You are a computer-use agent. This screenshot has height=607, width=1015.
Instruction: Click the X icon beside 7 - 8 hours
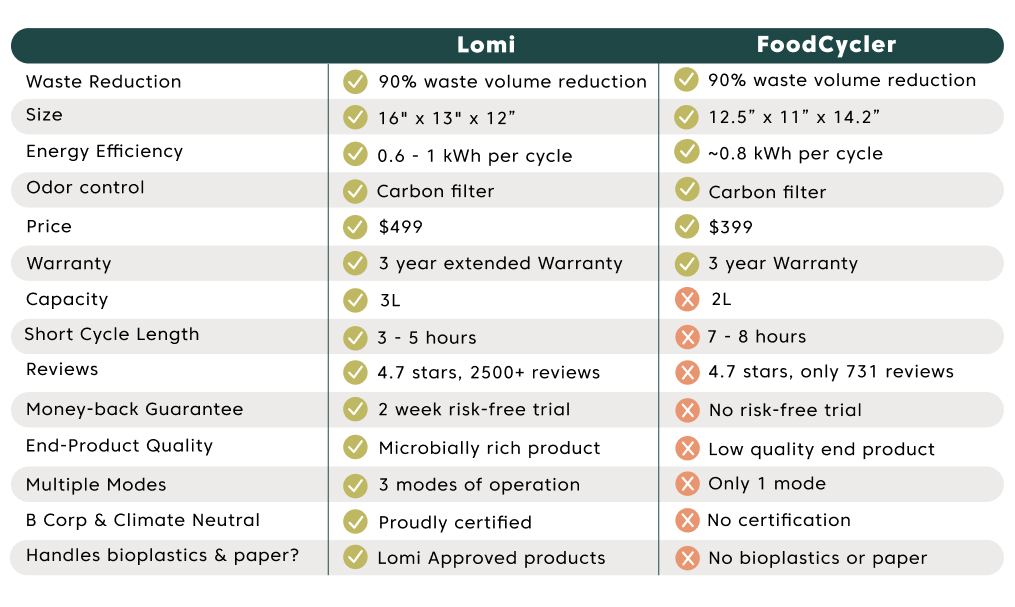click(686, 337)
